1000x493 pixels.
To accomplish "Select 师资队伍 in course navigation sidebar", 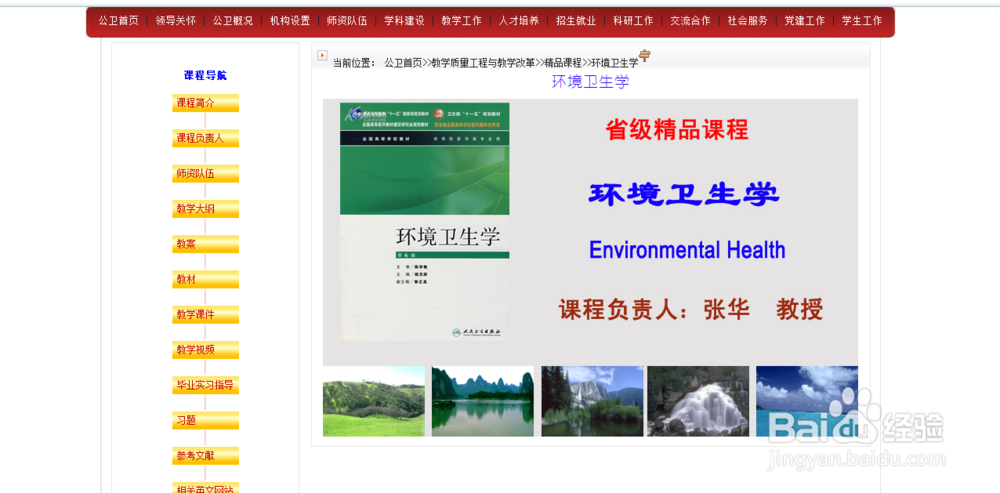I will [x=205, y=173].
